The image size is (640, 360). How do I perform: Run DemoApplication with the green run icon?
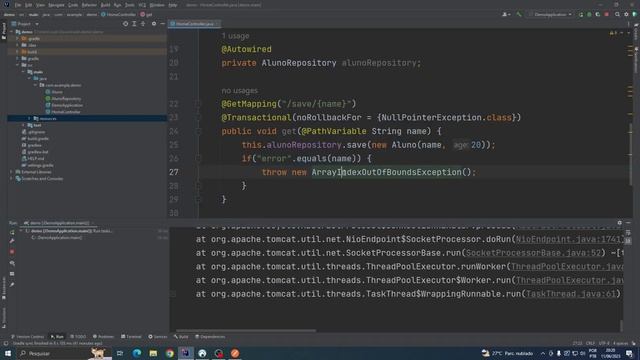(x=581, y=14)
